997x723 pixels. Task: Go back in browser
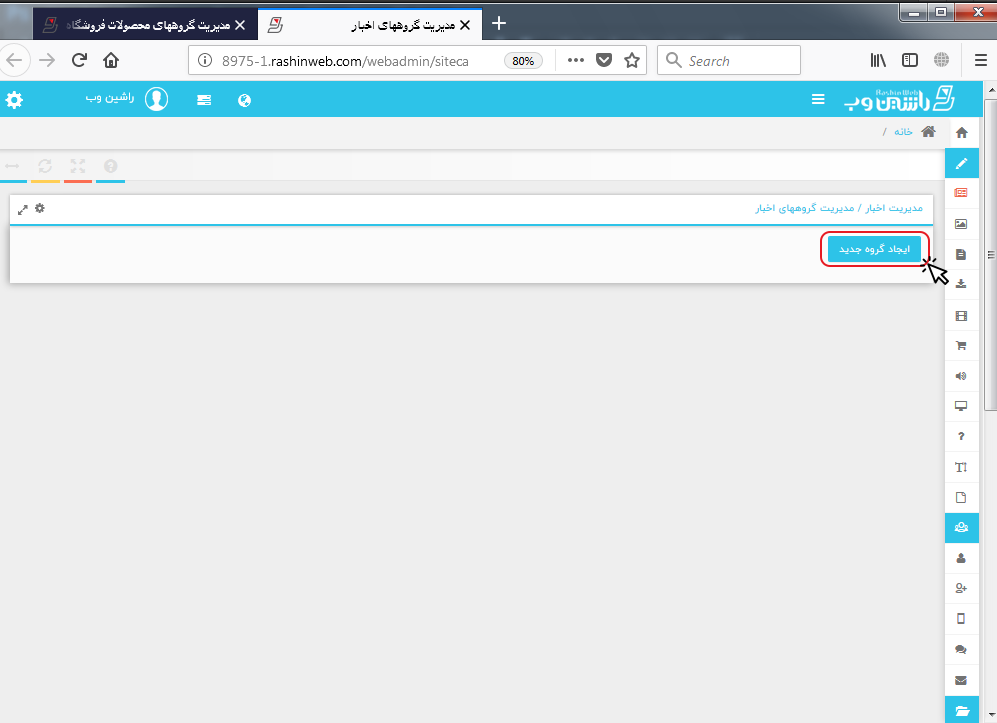(15, 60)
